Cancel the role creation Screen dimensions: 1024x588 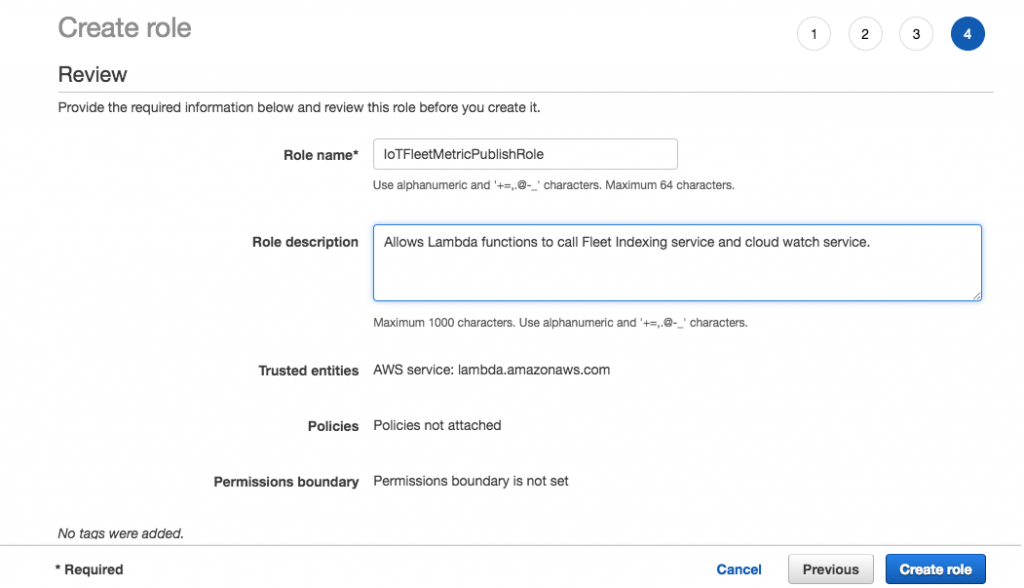pos(739,569)
